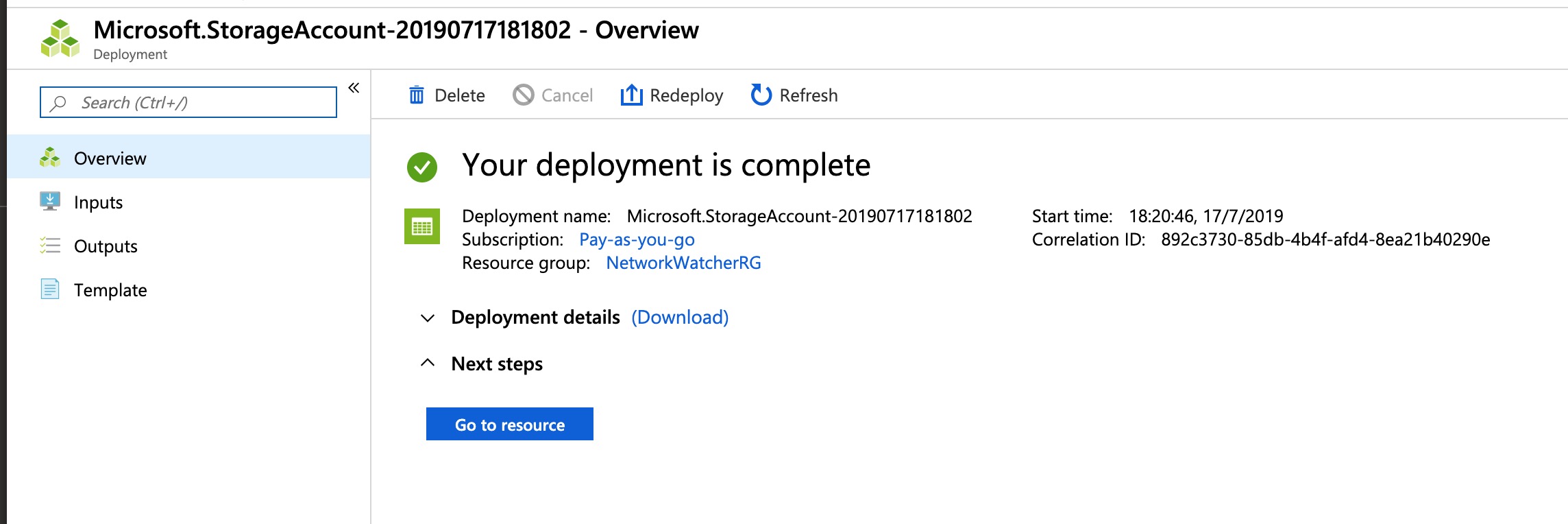Open the NetworkWatcherRG resource group link

683,263
